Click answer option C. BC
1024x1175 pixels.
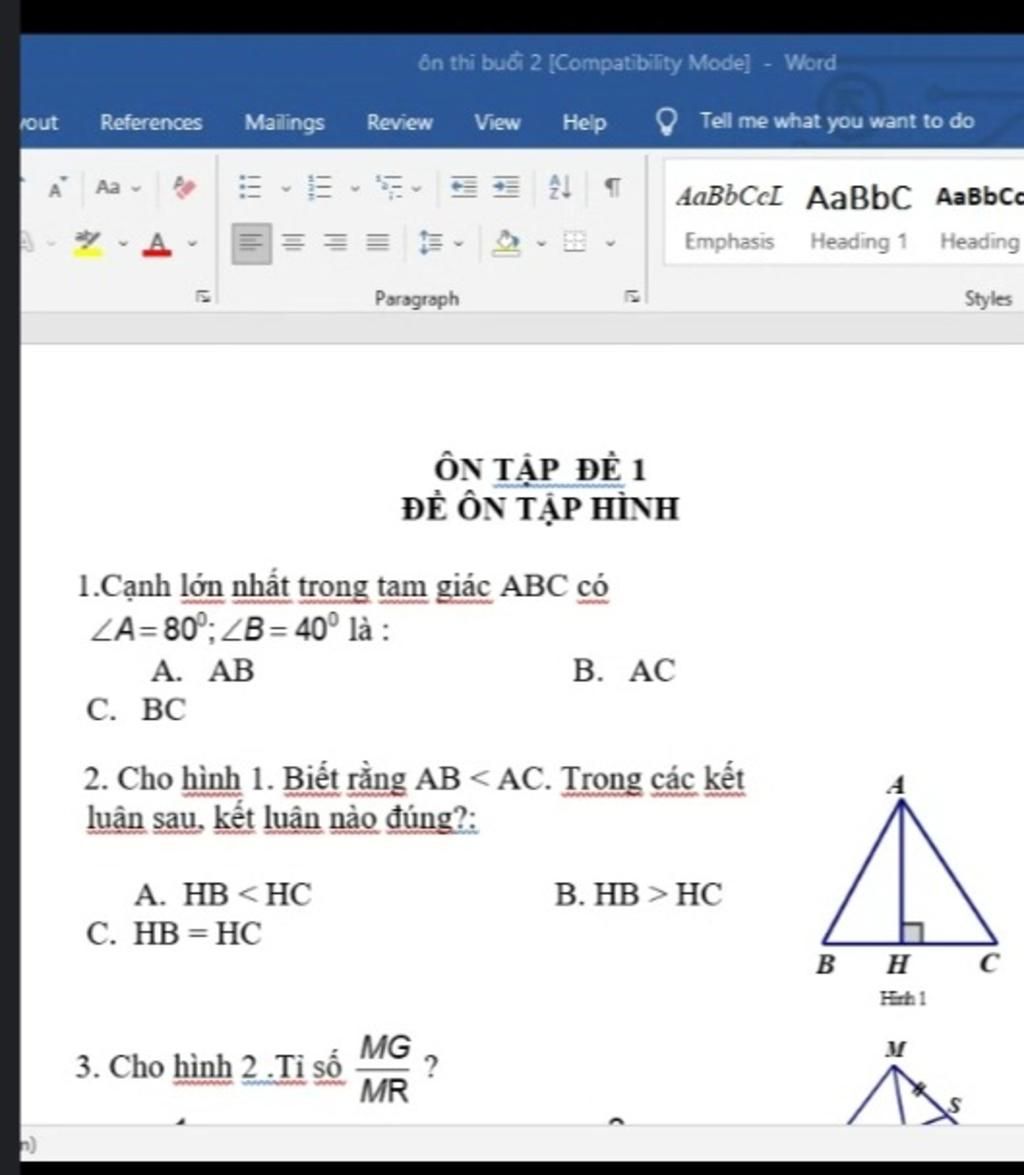pos(136,710)
